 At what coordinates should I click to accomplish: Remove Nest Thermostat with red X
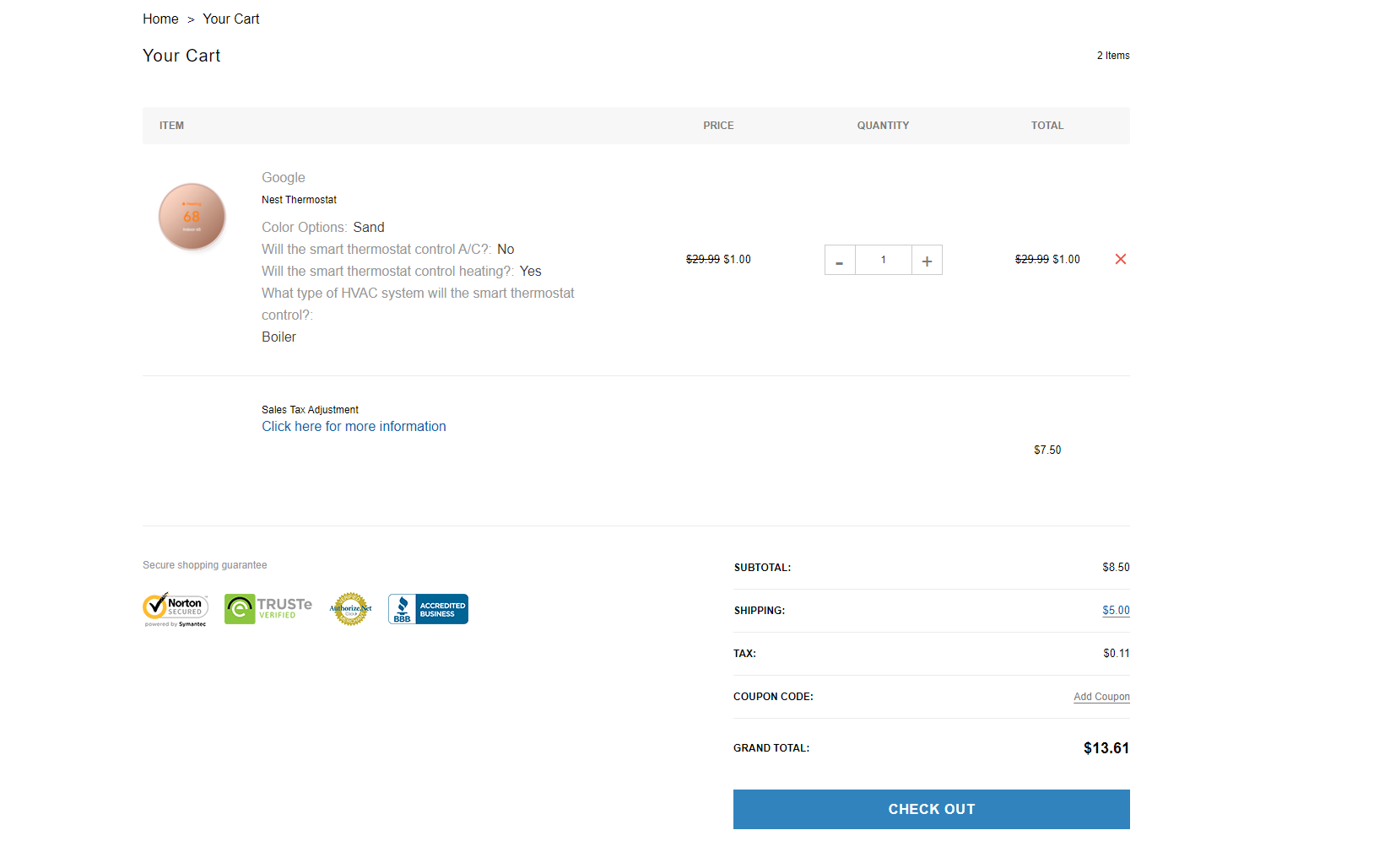tap(1121, 259)
